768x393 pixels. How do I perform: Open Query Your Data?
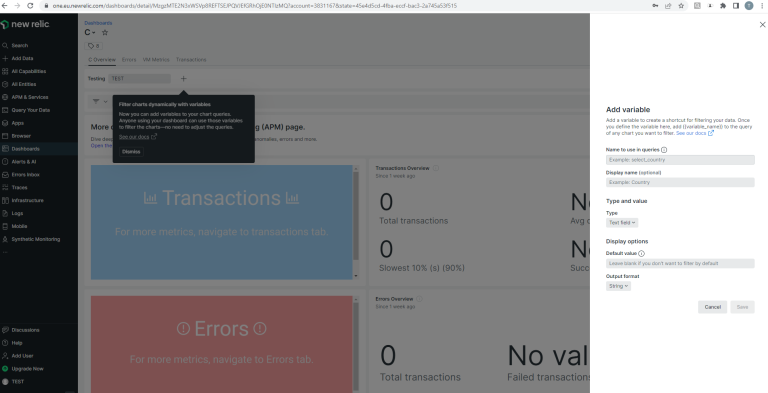click(x=26, y=110)
